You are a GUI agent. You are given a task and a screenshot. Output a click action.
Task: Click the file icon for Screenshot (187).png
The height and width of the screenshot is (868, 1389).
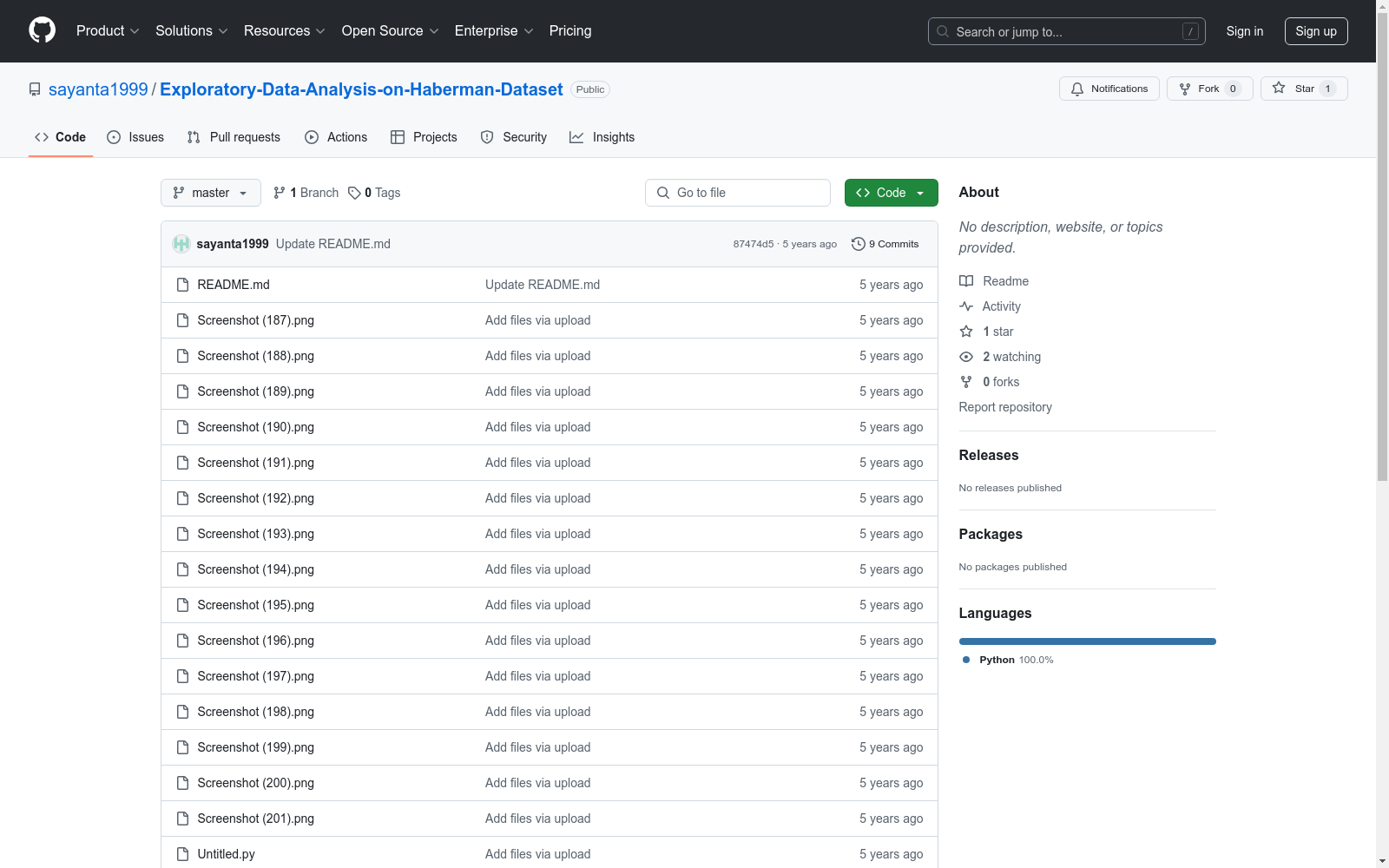(182, 320)
